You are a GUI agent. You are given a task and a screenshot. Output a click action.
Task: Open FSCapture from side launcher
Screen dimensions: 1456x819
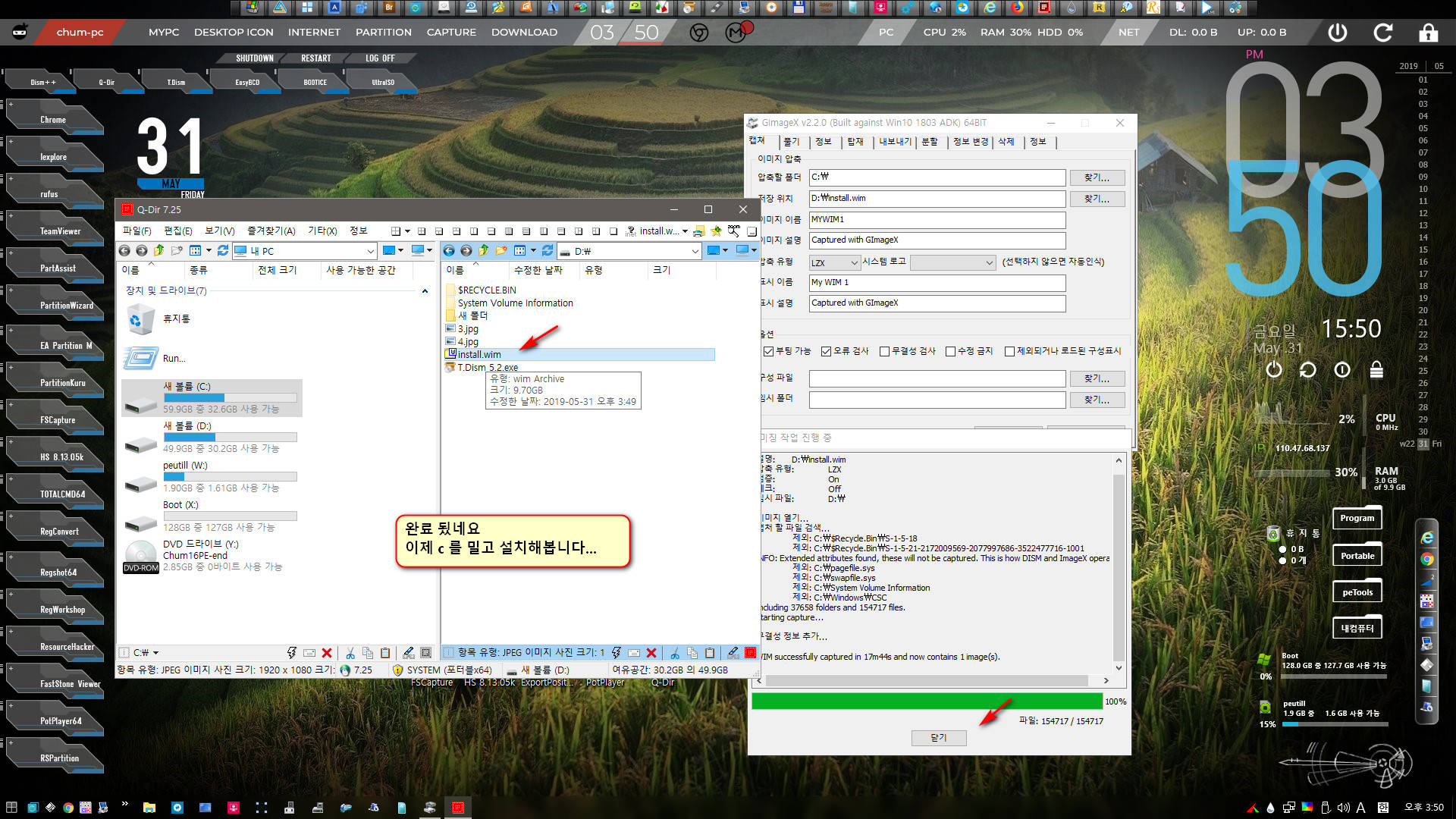point(55,419)
